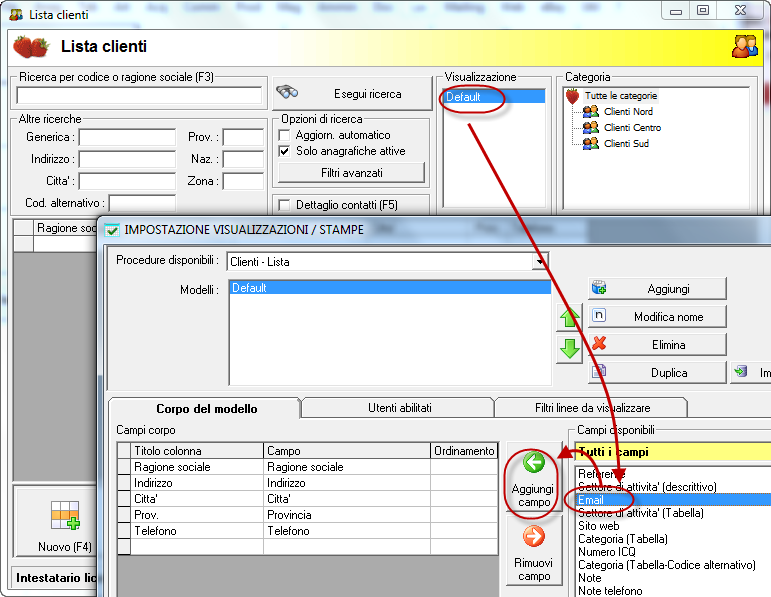Select Note telefono available field
The height and width of the screenshot is (597, 771).
pyautogui.click(x=610, y=591)
